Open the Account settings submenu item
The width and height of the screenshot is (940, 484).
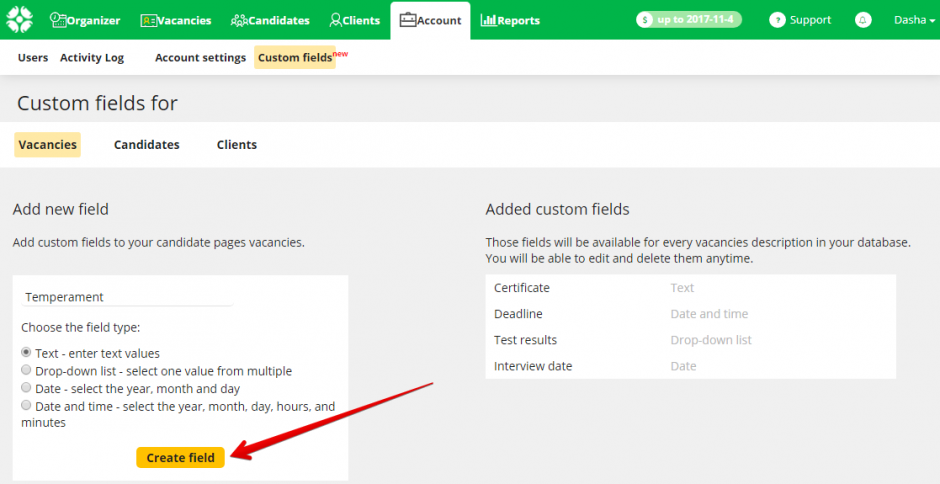(x=200, y=58)
